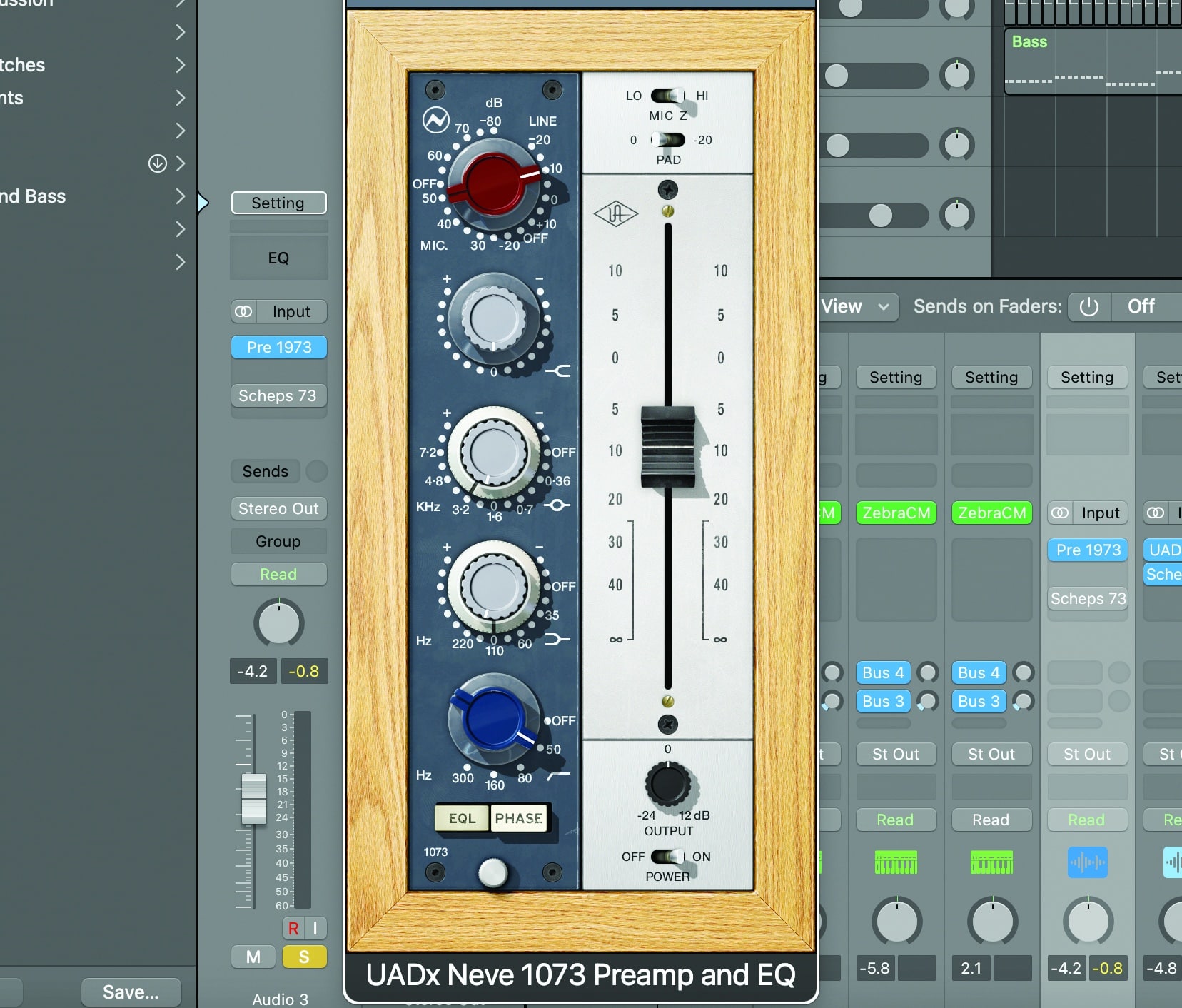Click the plugin fader cap

coord(667,447)
